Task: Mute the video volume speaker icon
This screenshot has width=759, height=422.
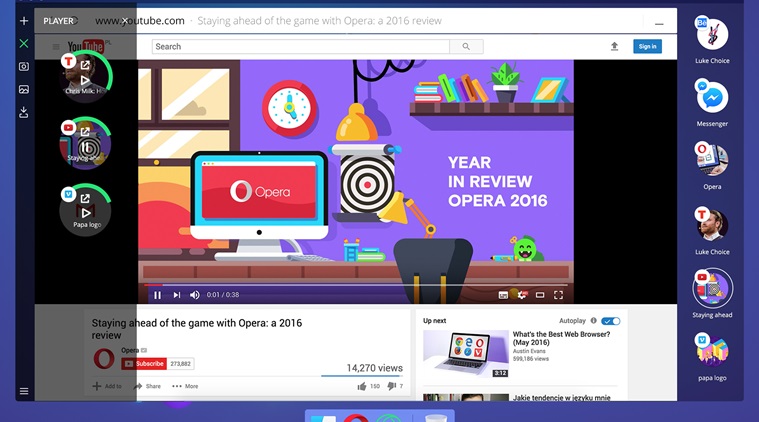Action: click(195, 295)
